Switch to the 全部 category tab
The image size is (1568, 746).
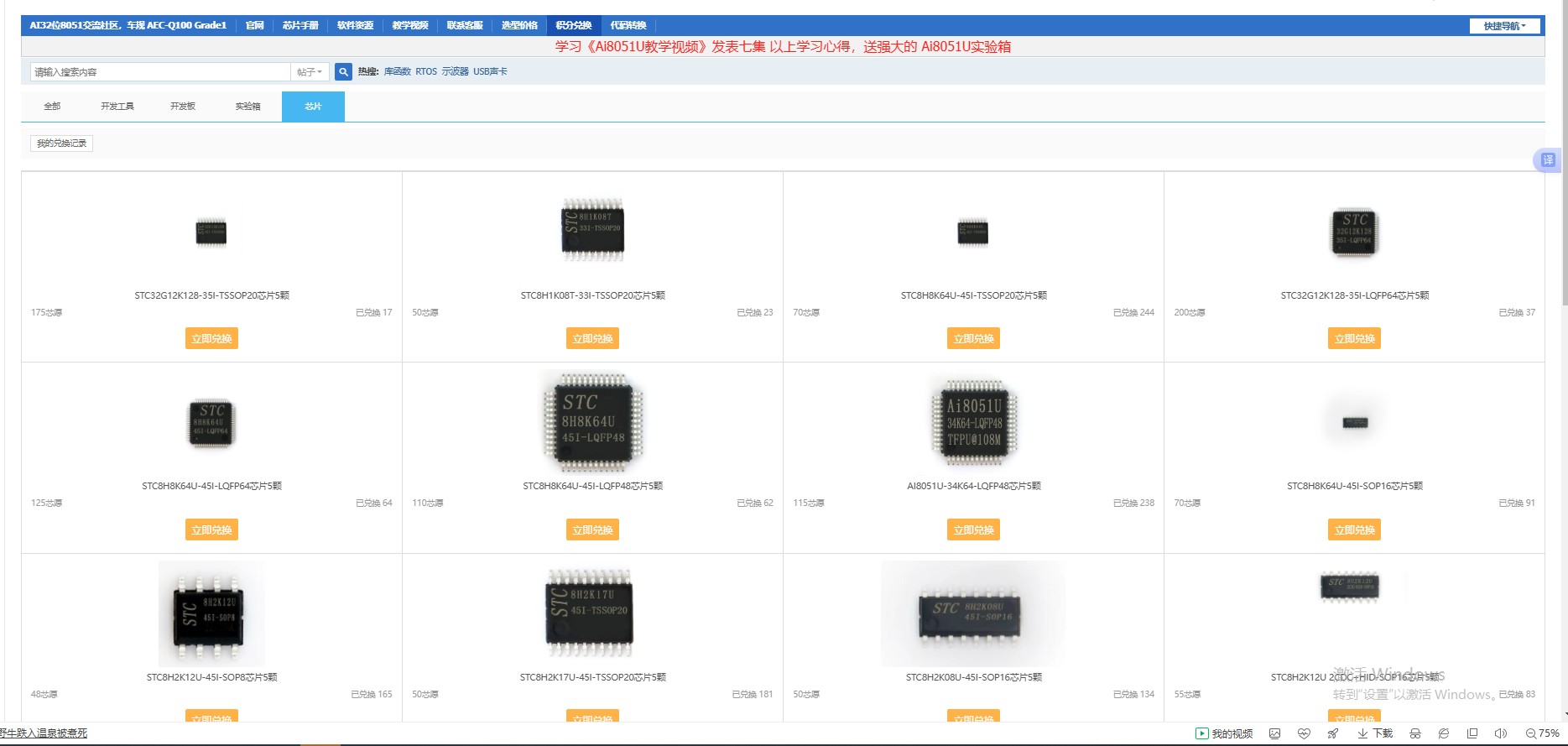click(x=52, y=107)
